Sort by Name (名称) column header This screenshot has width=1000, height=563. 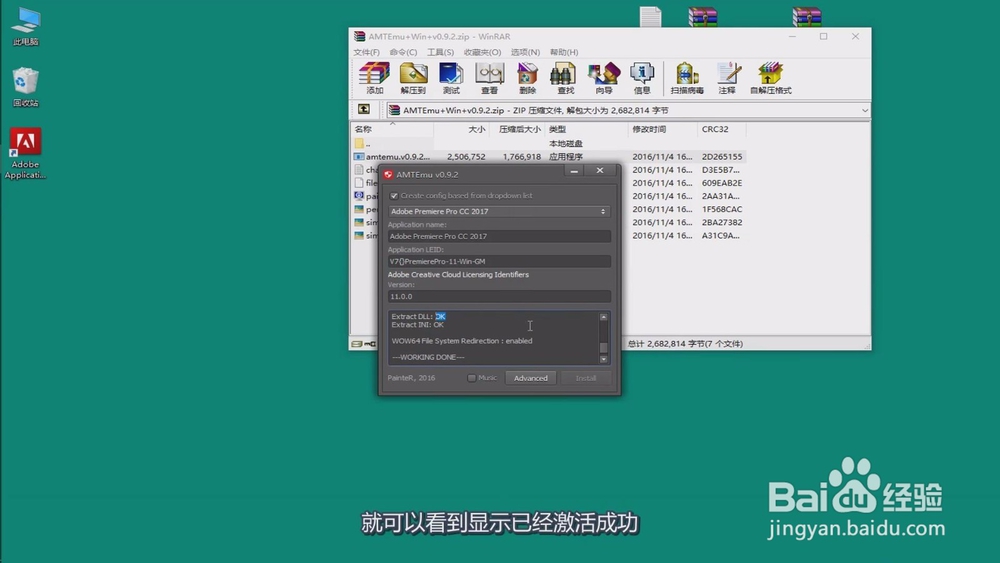(392, 129)
